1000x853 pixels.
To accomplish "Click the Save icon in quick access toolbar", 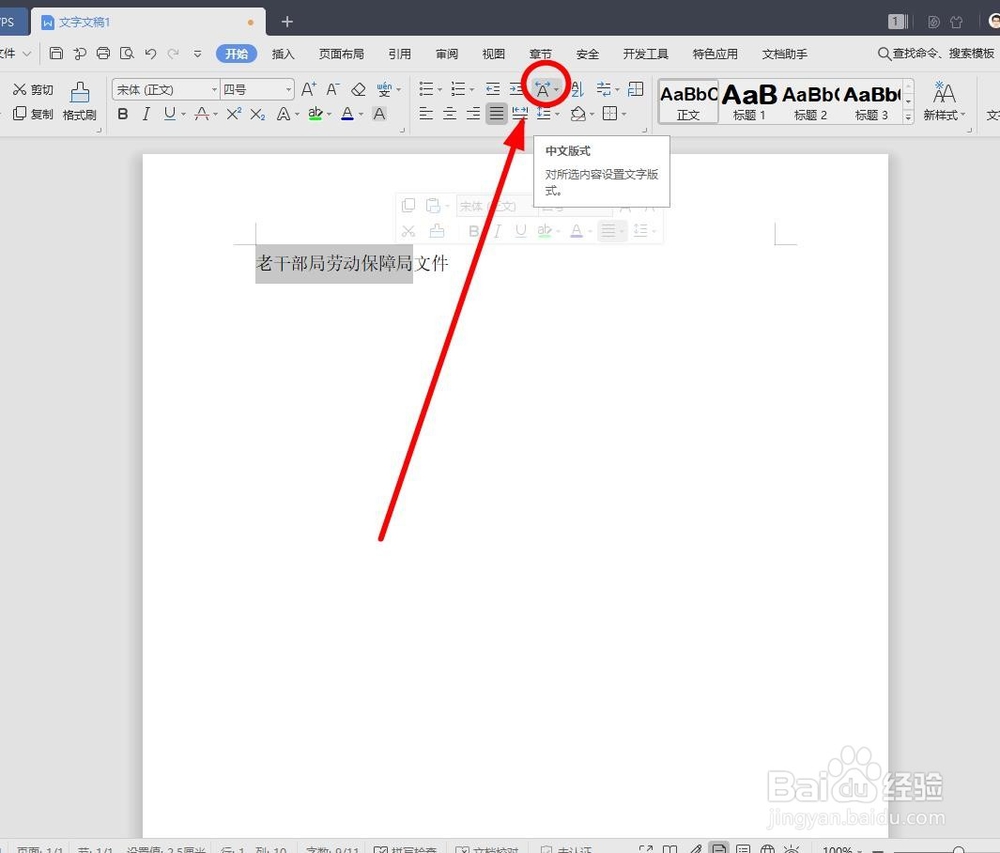I will 56,54.
